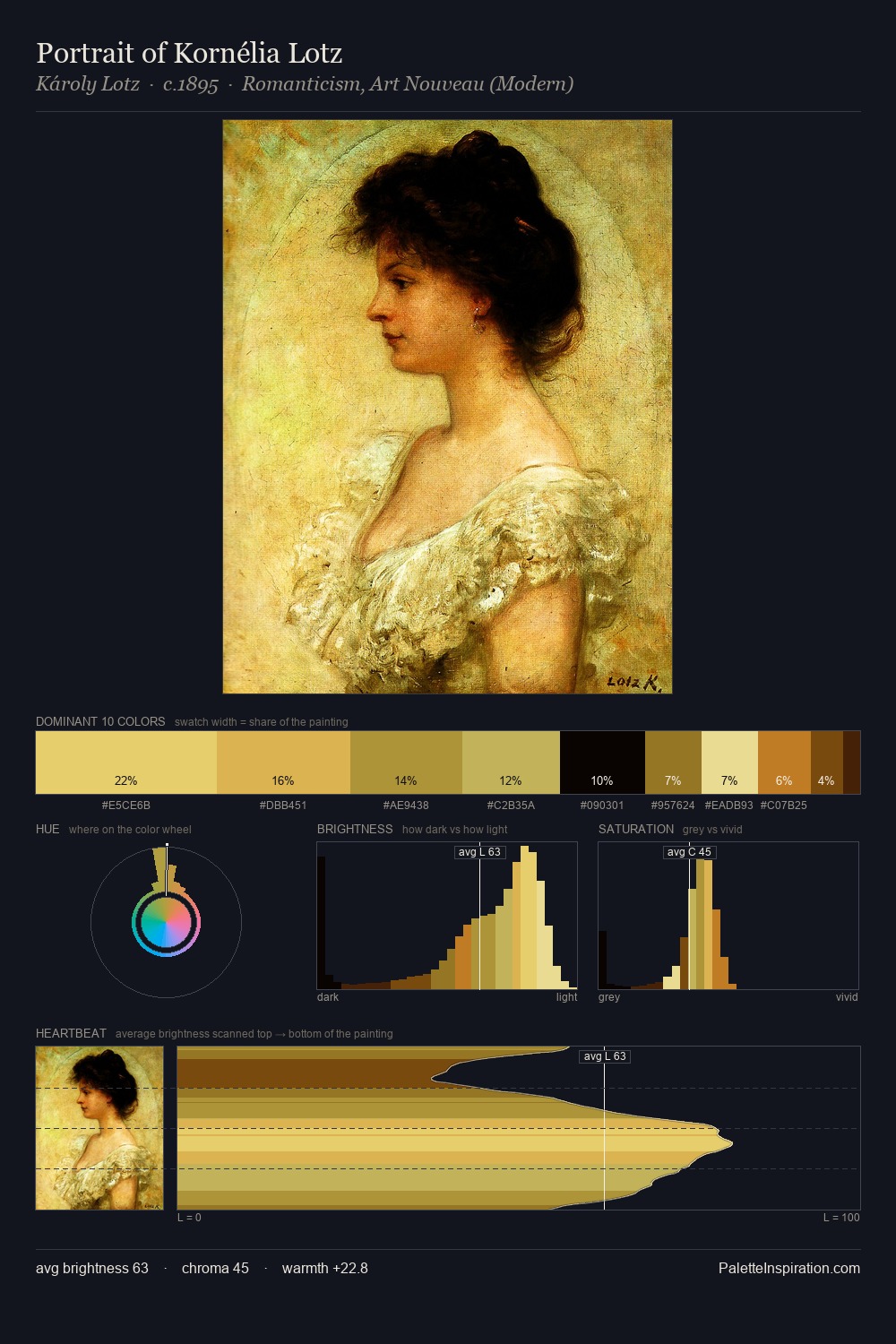This screenshot has width=896, height=1344.
Task: Click the hex label '#E5CE6B'
Action: (x=126, y=806)
